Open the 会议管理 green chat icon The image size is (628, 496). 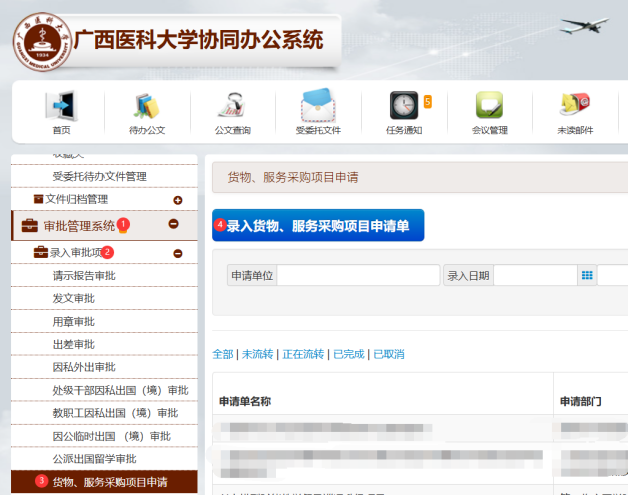(x=489, y=105)
